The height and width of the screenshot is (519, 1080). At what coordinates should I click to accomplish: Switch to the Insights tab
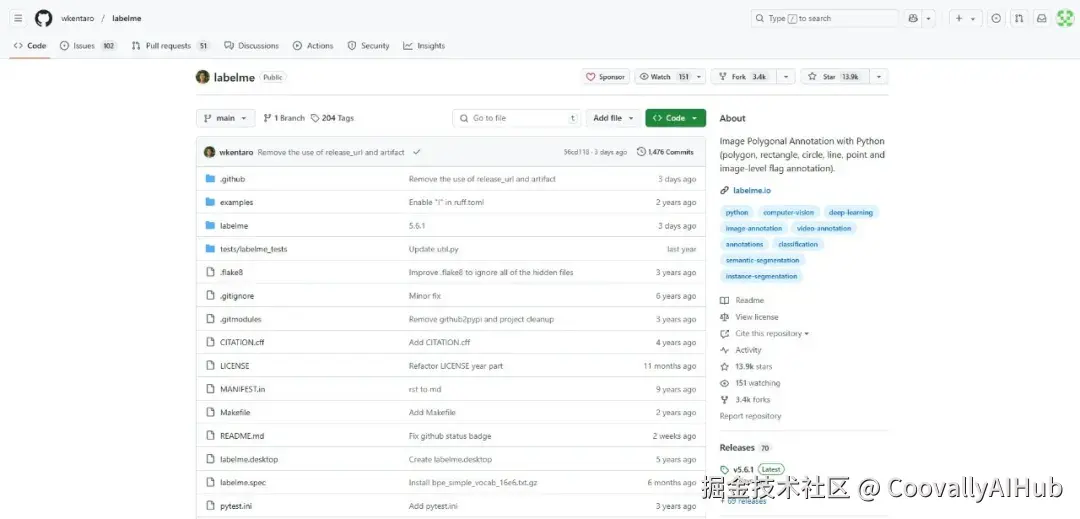424,46
